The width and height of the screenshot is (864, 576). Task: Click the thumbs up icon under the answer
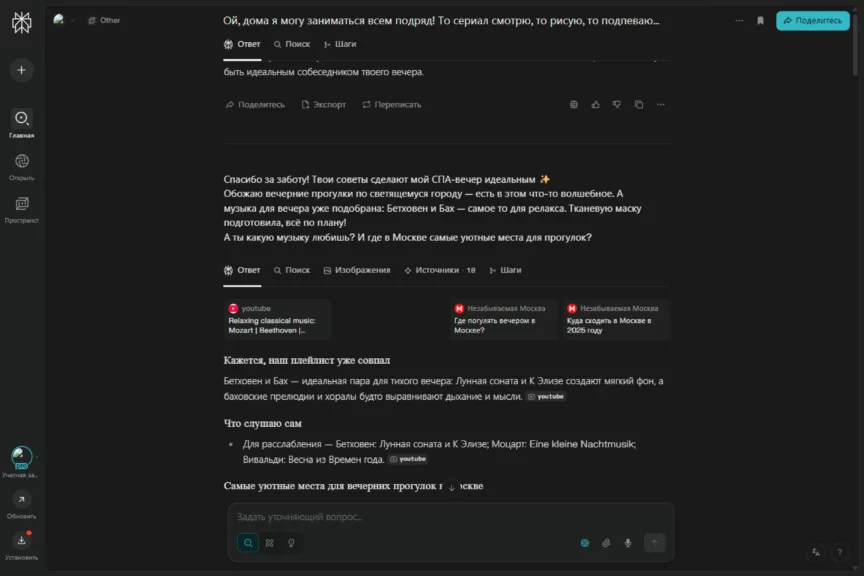click(x=596, y=105)
